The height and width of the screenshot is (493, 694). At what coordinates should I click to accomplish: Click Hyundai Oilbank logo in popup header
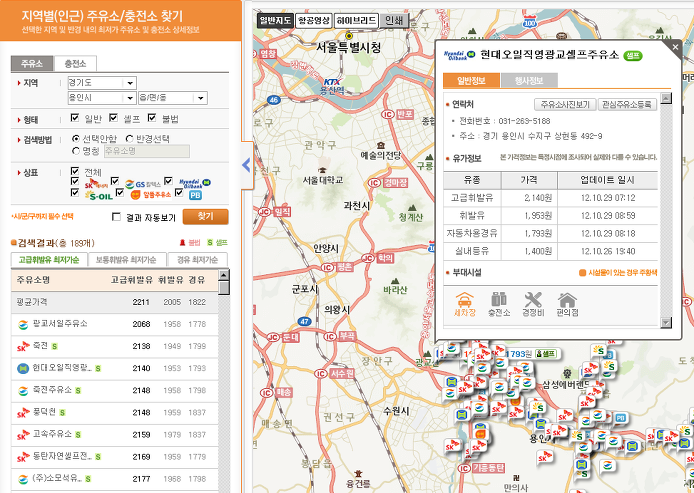coord(459,55)
